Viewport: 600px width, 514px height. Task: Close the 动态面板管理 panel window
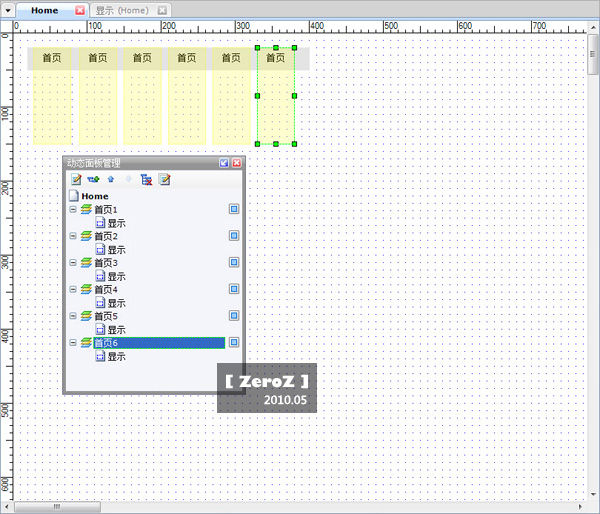[x=237, y=163]
